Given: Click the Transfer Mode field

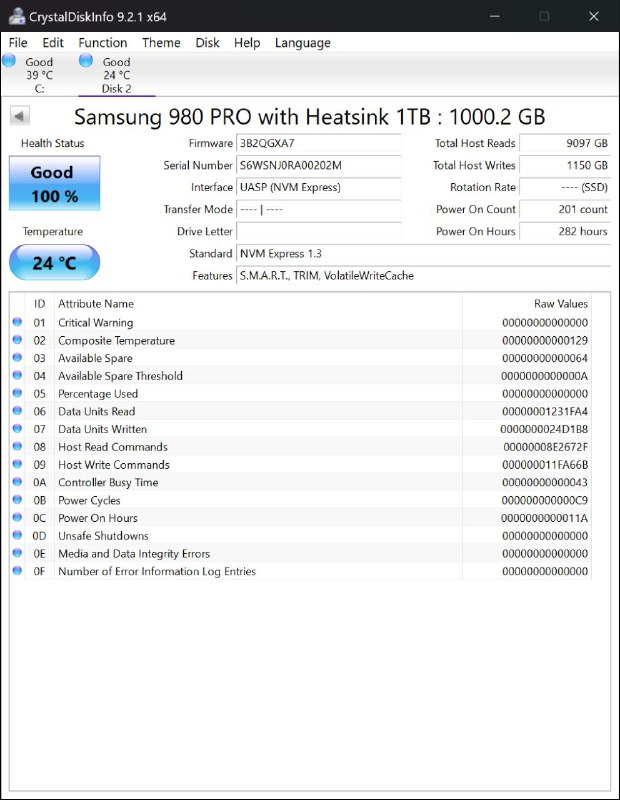Looking at the screenshot, I should (x=318, y=209).
